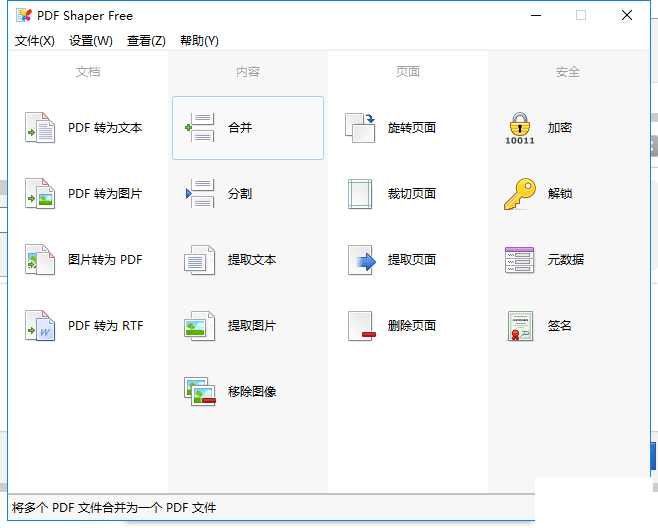This screenshot has width=658, height=528.
Task: Open the 帮助(Y) menu
Action: 199,41
